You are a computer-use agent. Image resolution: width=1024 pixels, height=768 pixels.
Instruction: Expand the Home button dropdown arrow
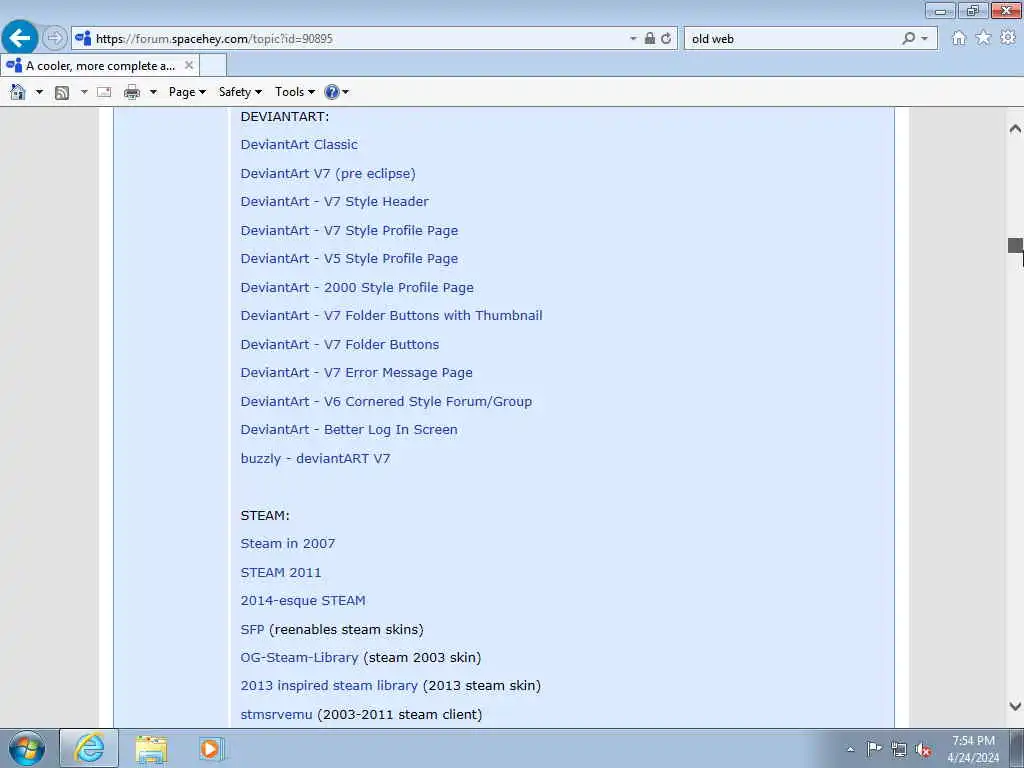tap(39, 92)
